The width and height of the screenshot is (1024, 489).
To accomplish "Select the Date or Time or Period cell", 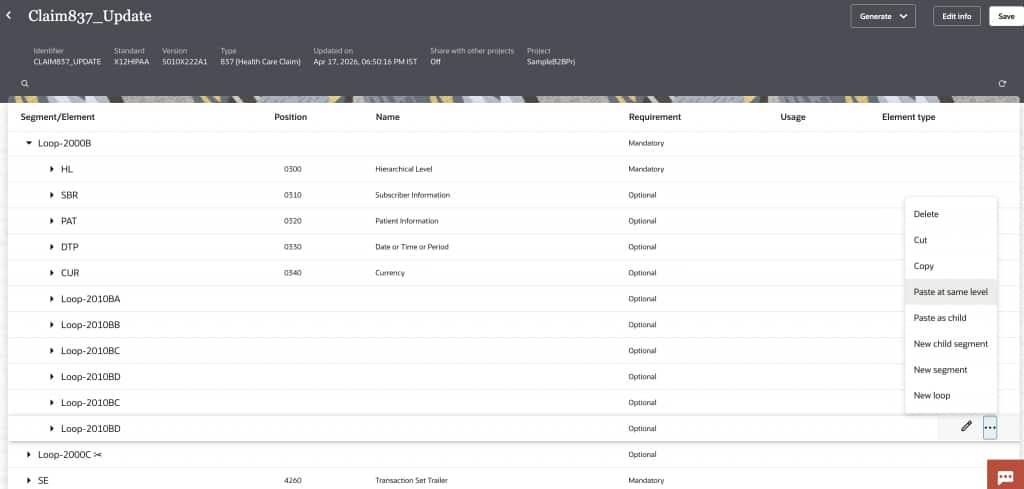I will click(x=411, y=247).
